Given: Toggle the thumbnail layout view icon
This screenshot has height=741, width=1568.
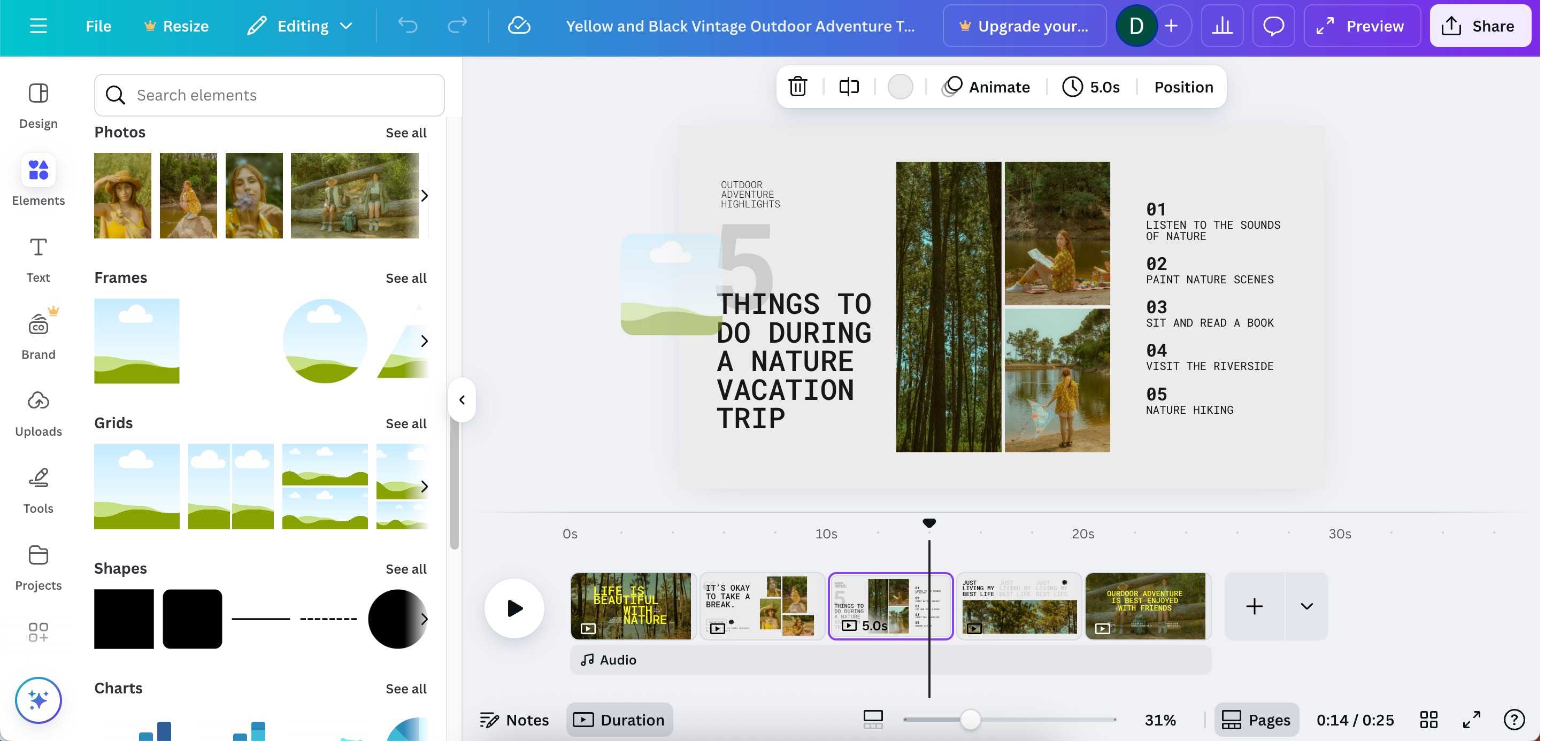Looking at the screenshot, I should pos(873,720).
